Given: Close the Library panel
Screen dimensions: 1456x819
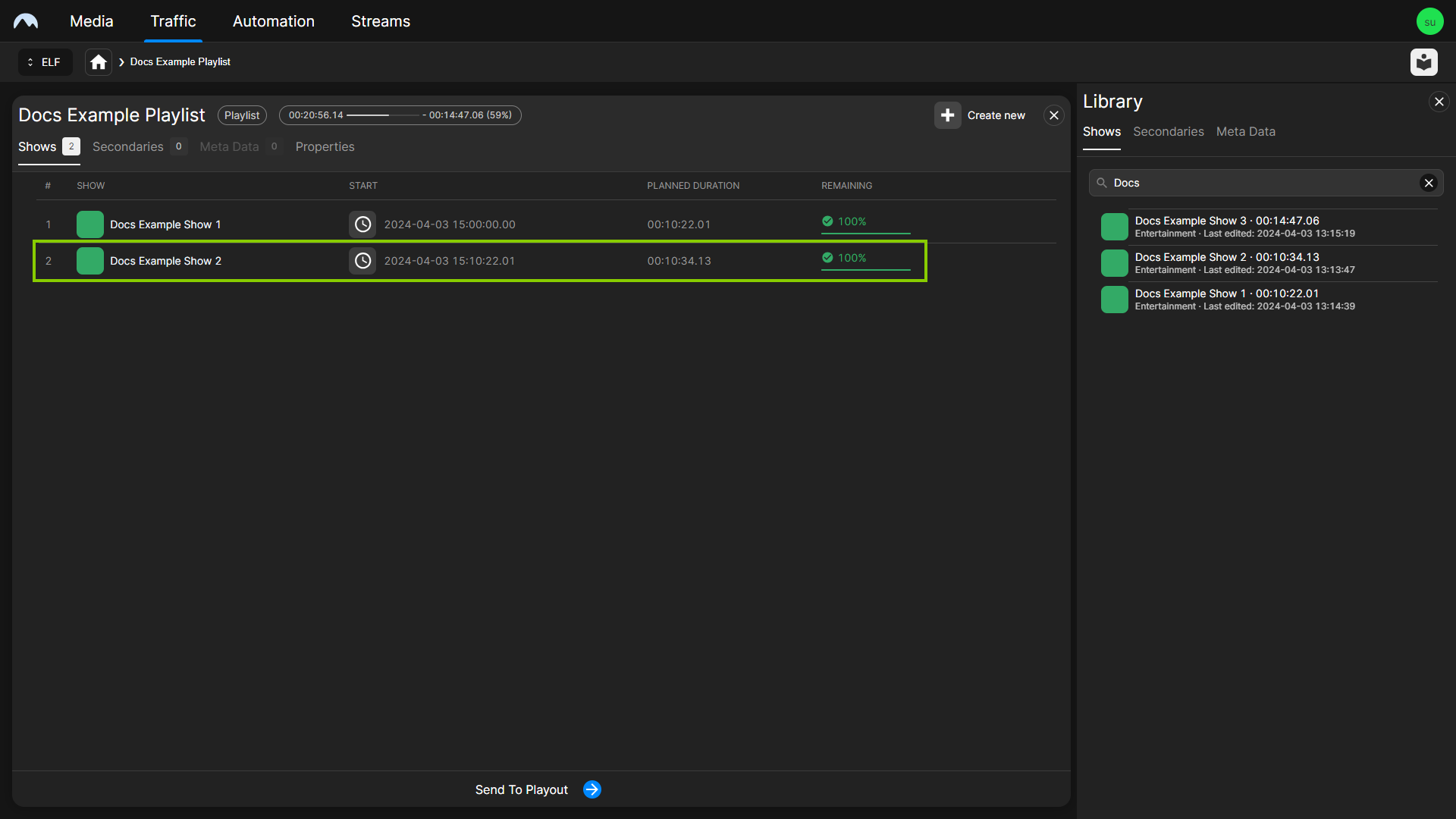Looking at the screenshot, I should (1439, 102).
